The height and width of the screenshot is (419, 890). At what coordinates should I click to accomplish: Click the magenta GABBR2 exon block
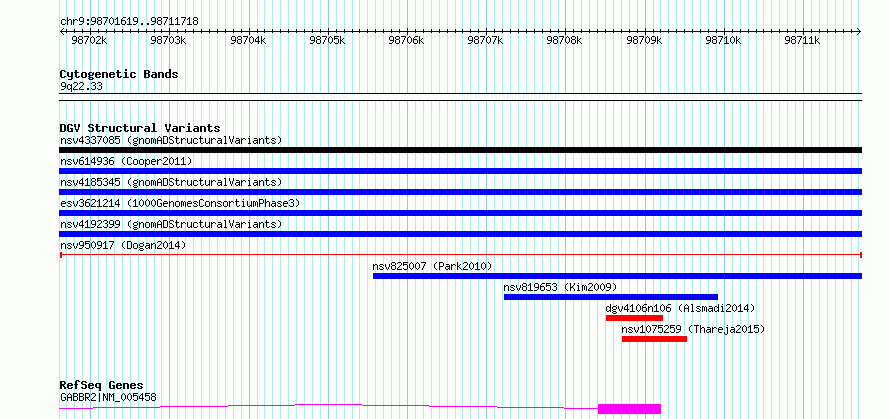(x=629, y=409)
